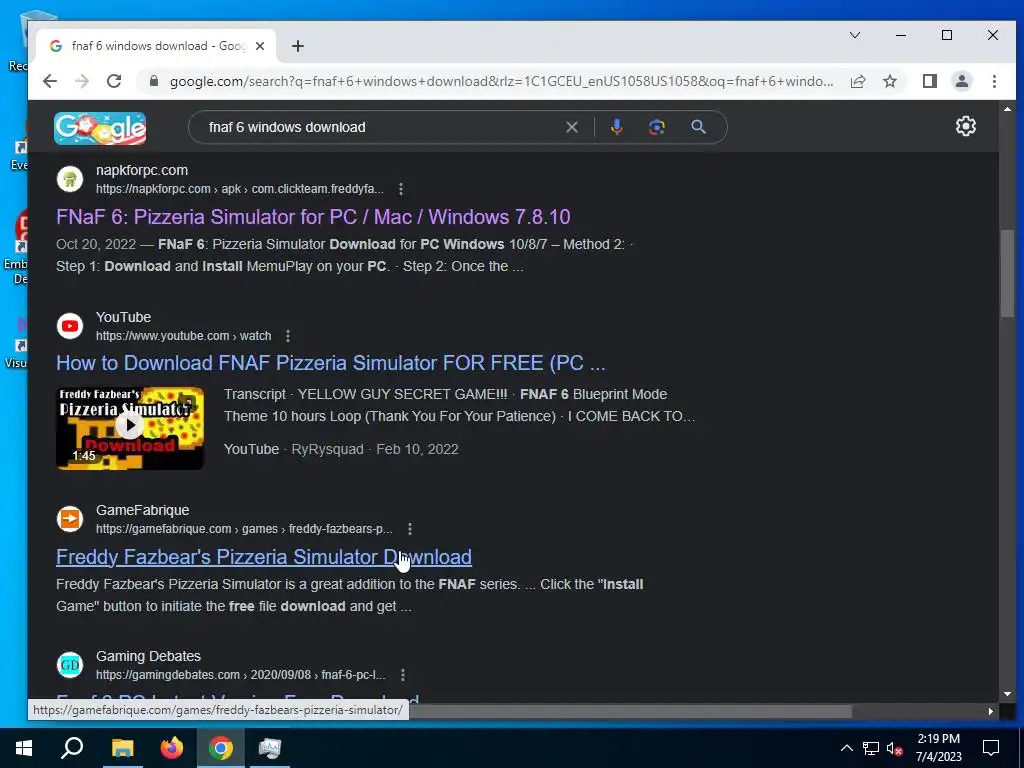Bookmark this page with the star
The height and width of the screenshot is (768, 1024).
point(889,81)
